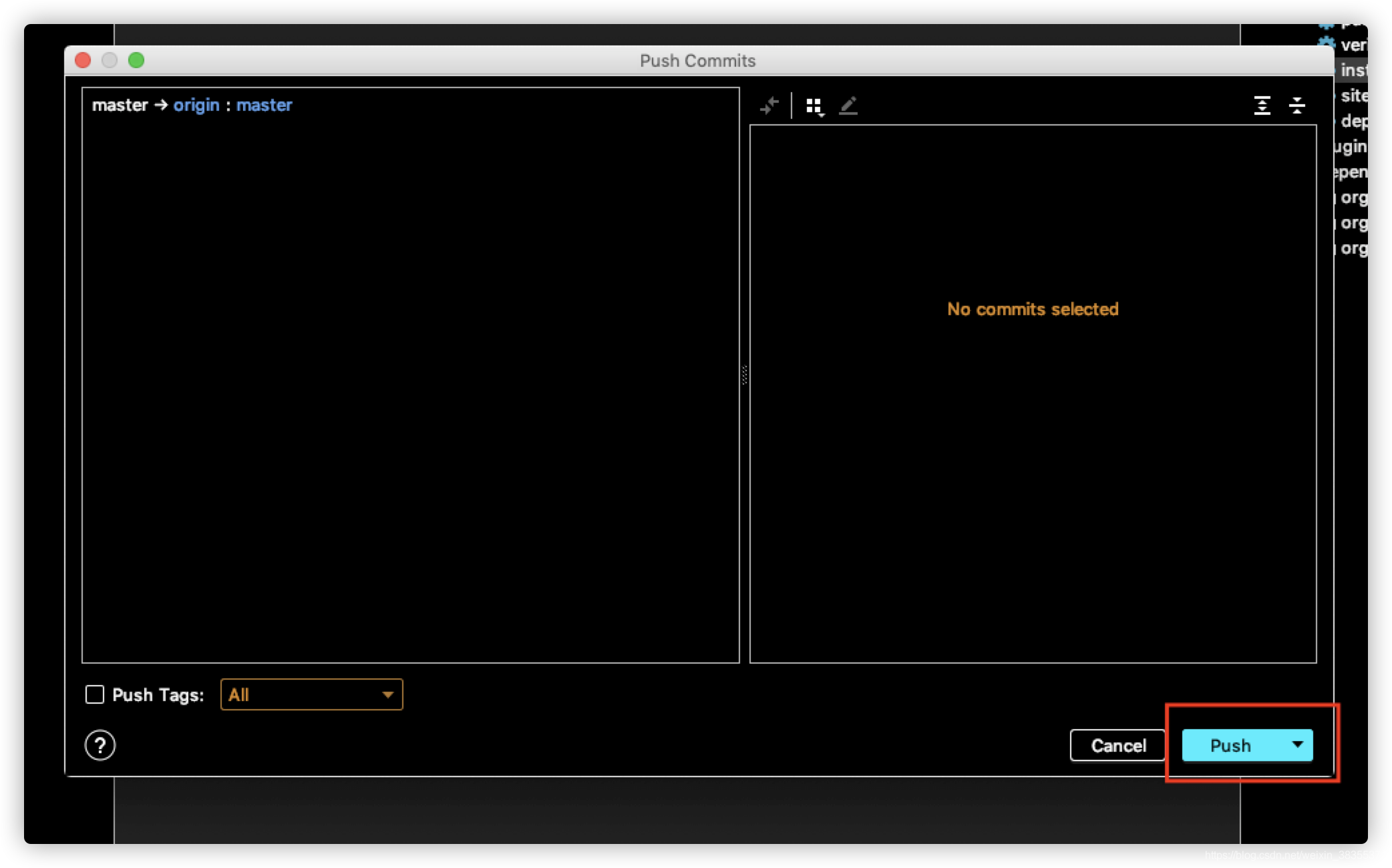1392x868 pixels.
Task: Click the Show Diff arrows icon
Action: (769, 105)
